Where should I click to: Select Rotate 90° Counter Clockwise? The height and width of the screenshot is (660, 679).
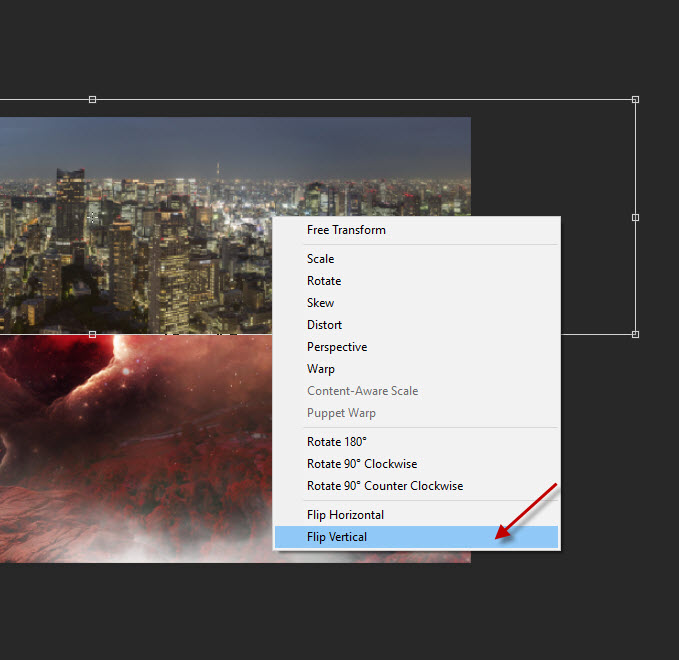tap(385, 486)
